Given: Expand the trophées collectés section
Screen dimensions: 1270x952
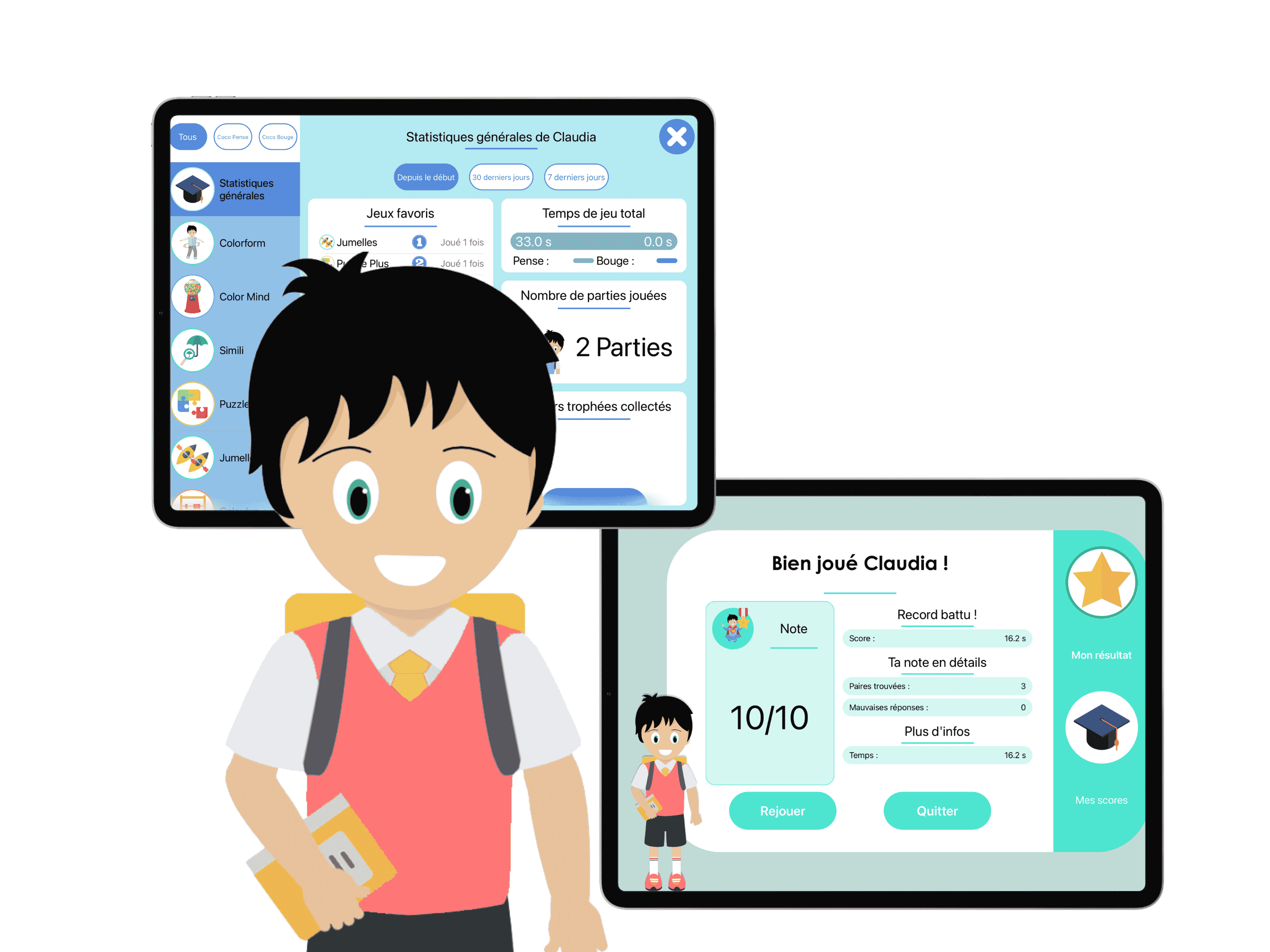Looking at the screenshot, I should pyautogui.click(x=594, y=407).
